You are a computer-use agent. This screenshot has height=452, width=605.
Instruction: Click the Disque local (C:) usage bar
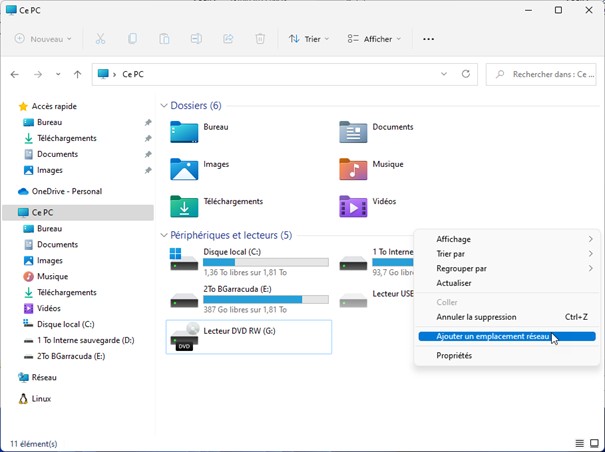pos(265,262)
